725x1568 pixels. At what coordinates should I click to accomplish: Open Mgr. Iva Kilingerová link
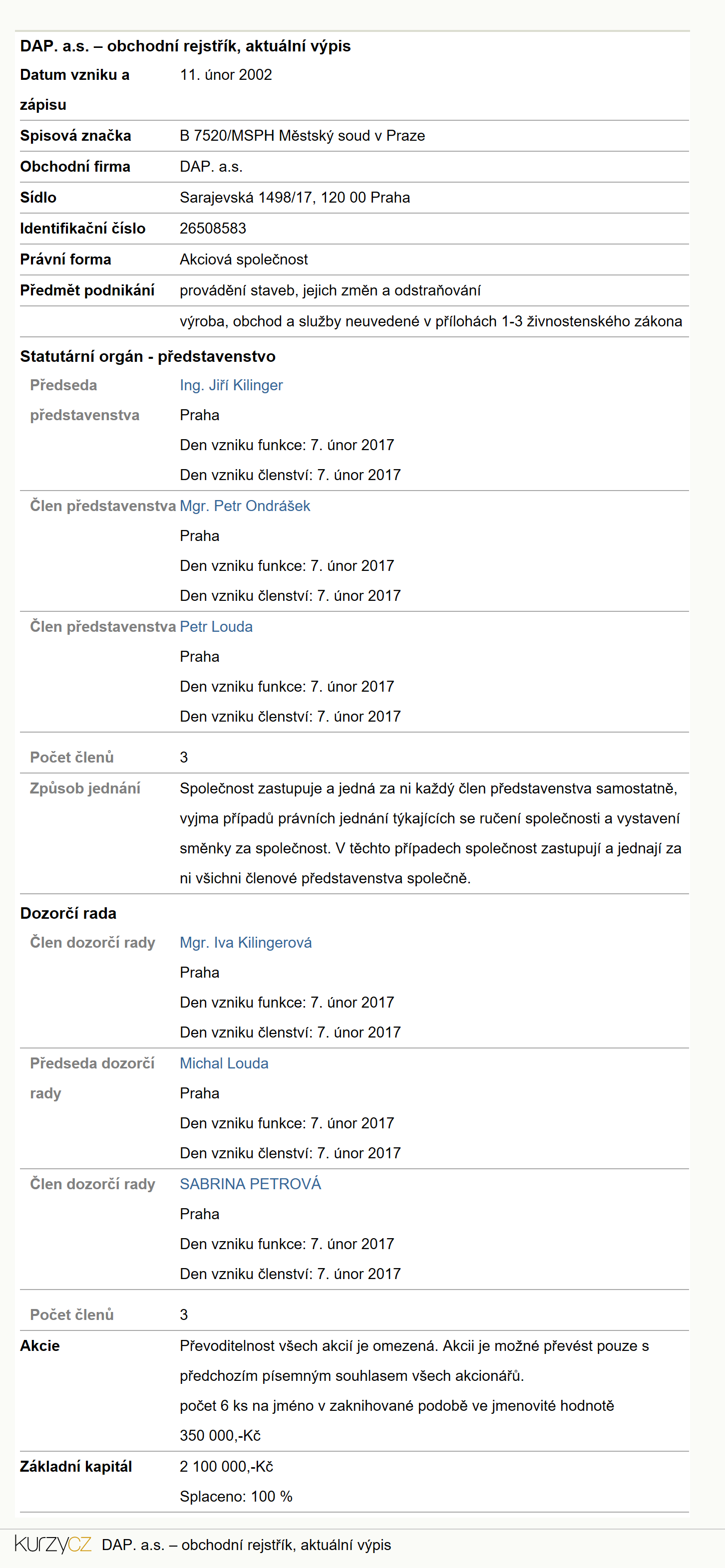tap(246, 942)
